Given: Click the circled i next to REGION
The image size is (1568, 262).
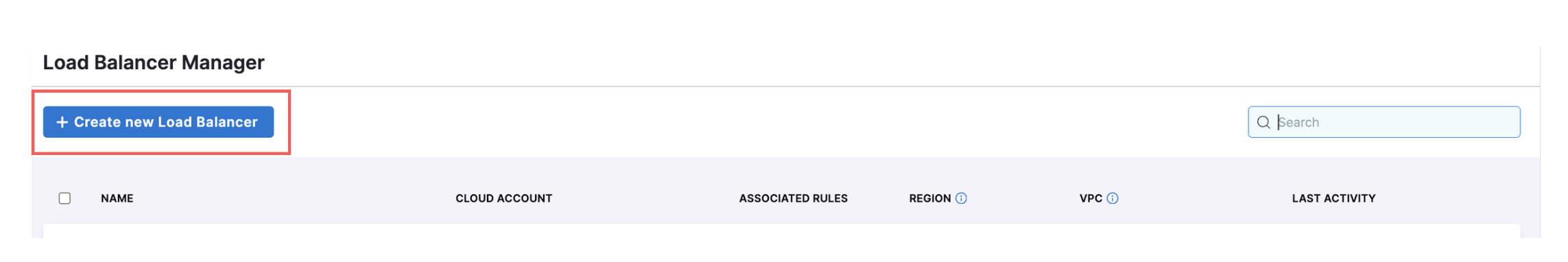Looking at the screenshot, I should 961,198.
